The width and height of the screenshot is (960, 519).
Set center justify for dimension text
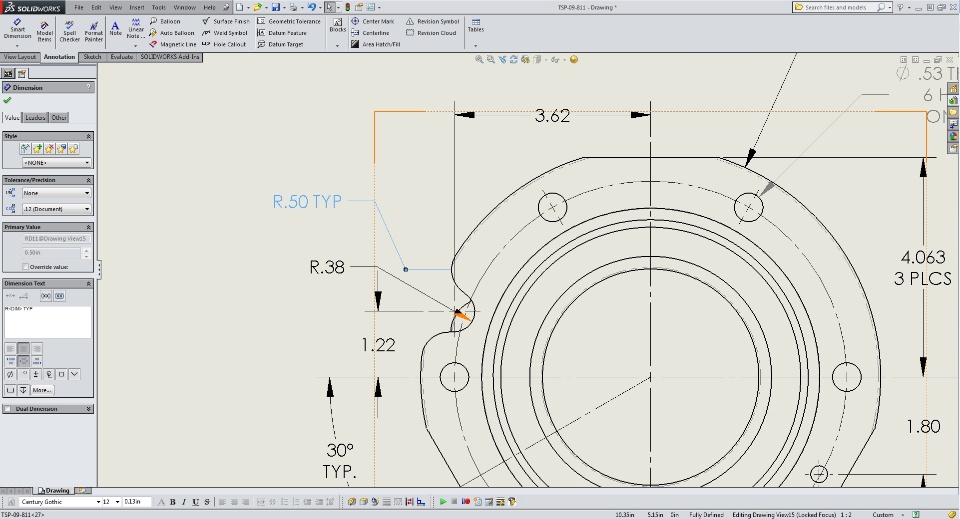tap(23, 348)
